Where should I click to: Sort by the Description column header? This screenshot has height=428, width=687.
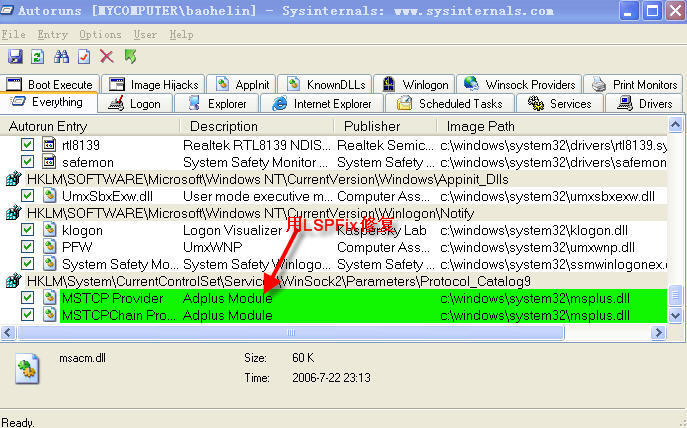coord(257,126)
